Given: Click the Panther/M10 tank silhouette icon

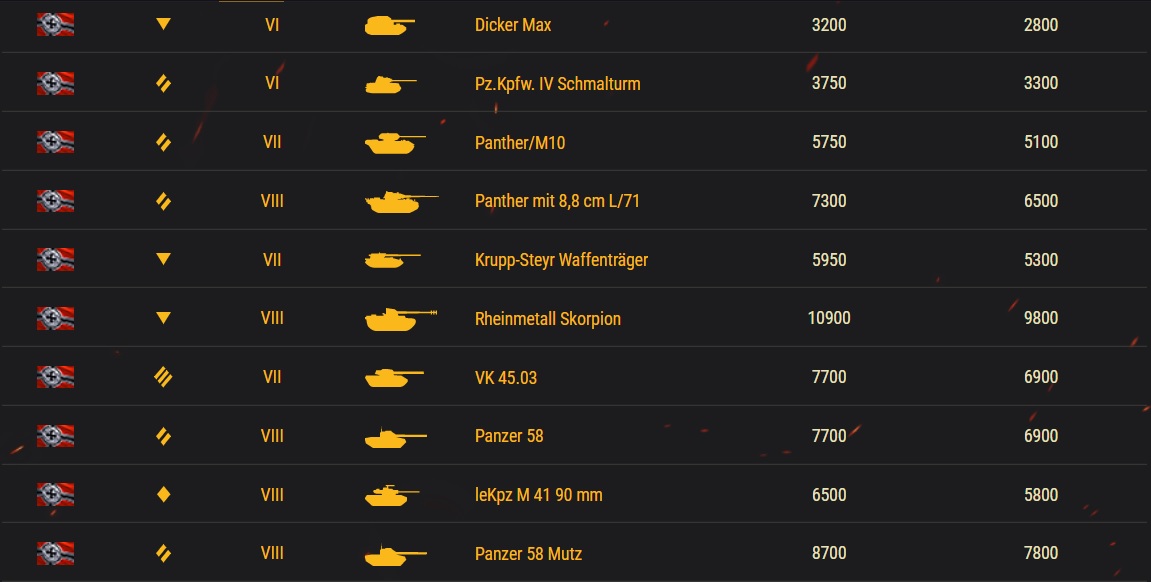Looking at the screenshot, I should pos(395,142).
